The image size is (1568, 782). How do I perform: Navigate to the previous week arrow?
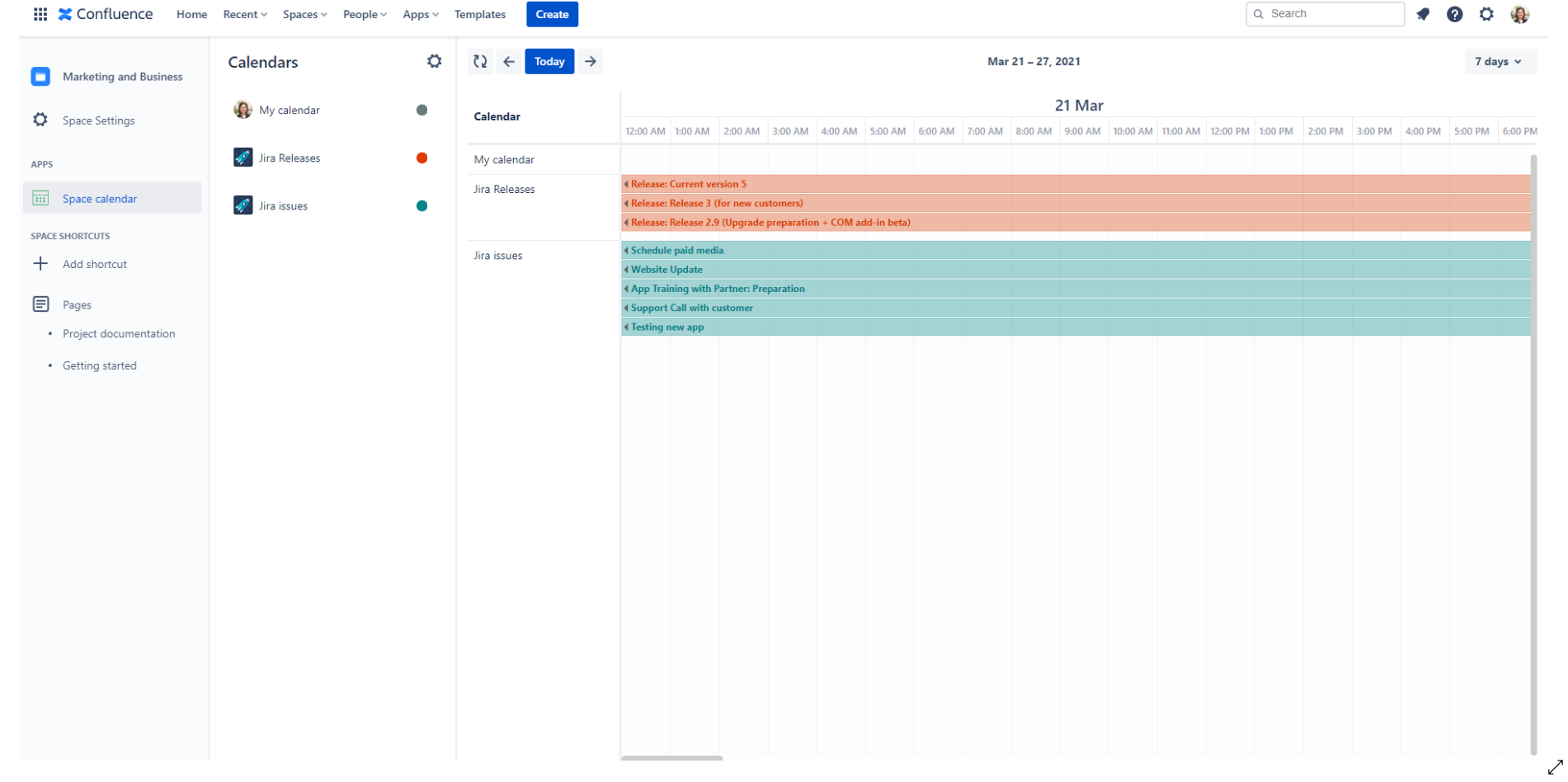coord(509,60)
